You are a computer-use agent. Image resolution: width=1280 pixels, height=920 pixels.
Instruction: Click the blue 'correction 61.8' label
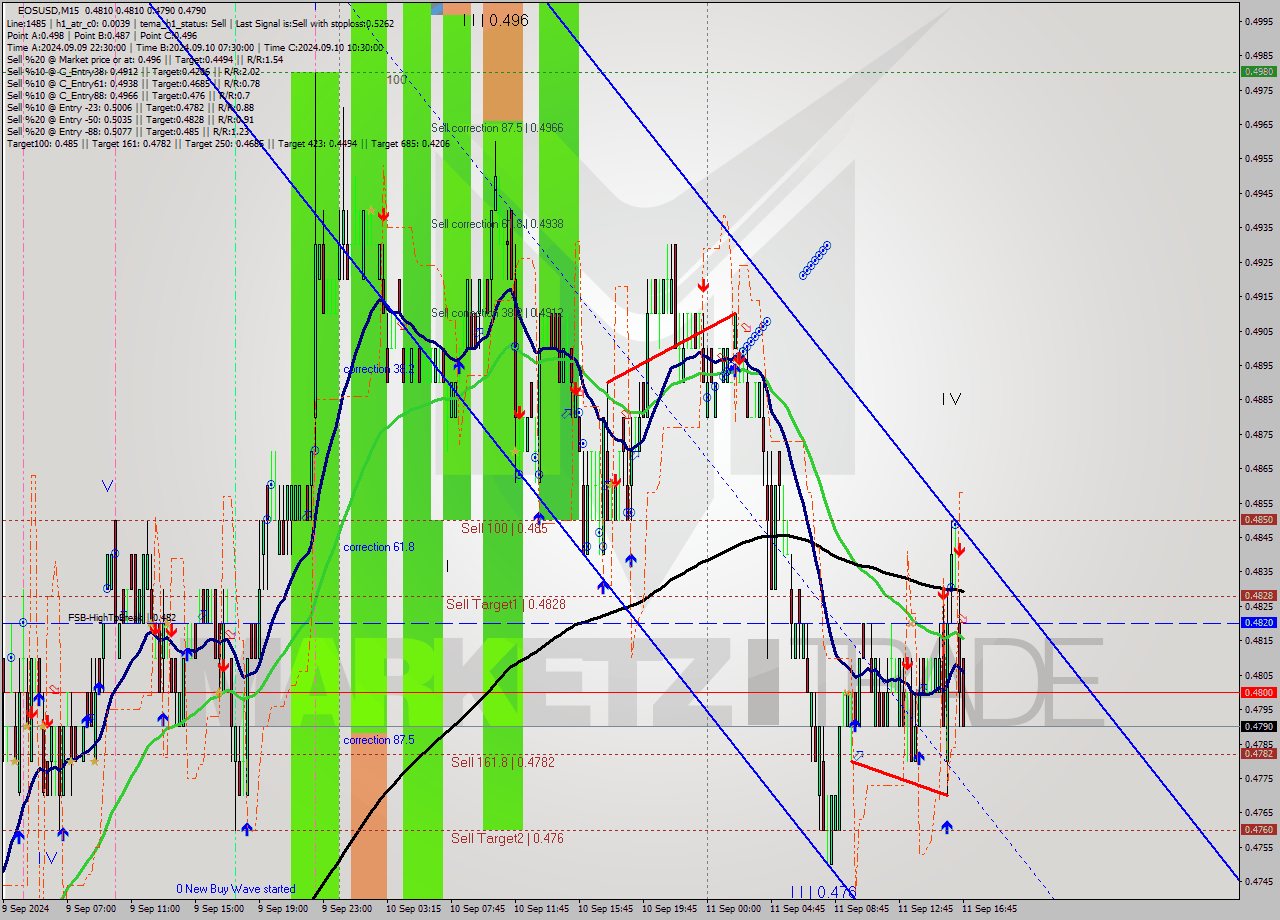(379, 547)
